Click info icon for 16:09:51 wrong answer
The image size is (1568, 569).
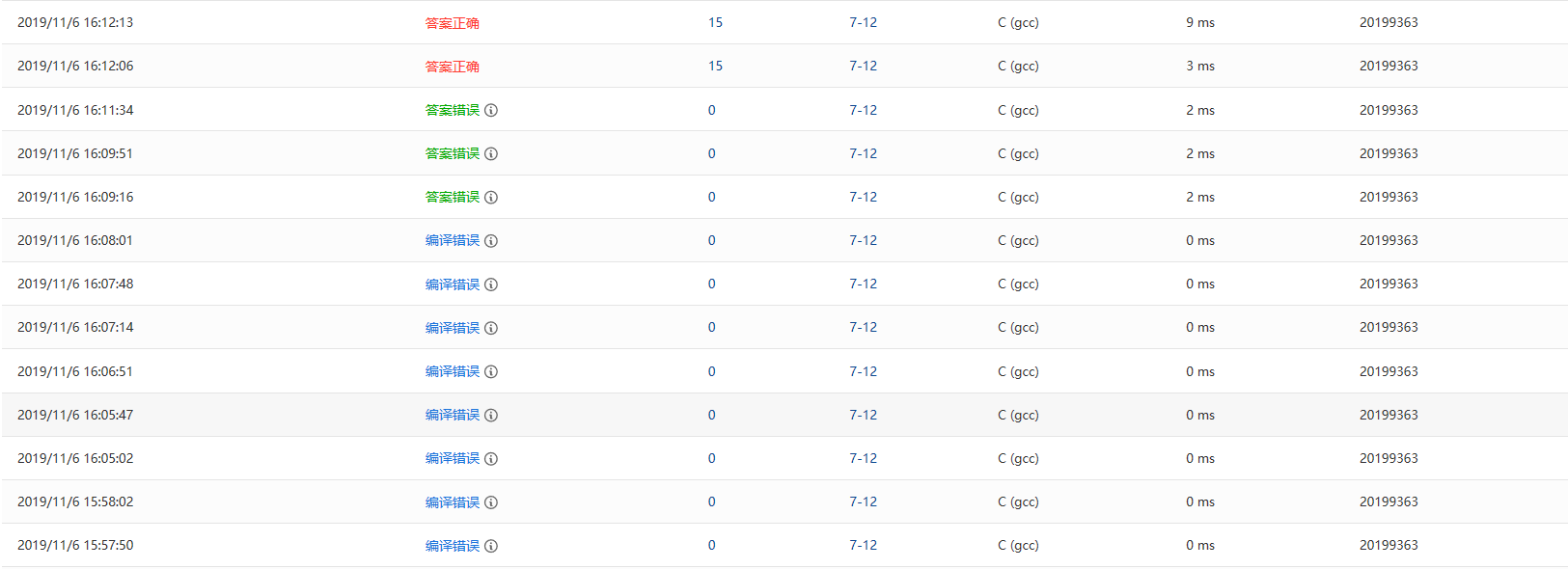click(491, 153)
